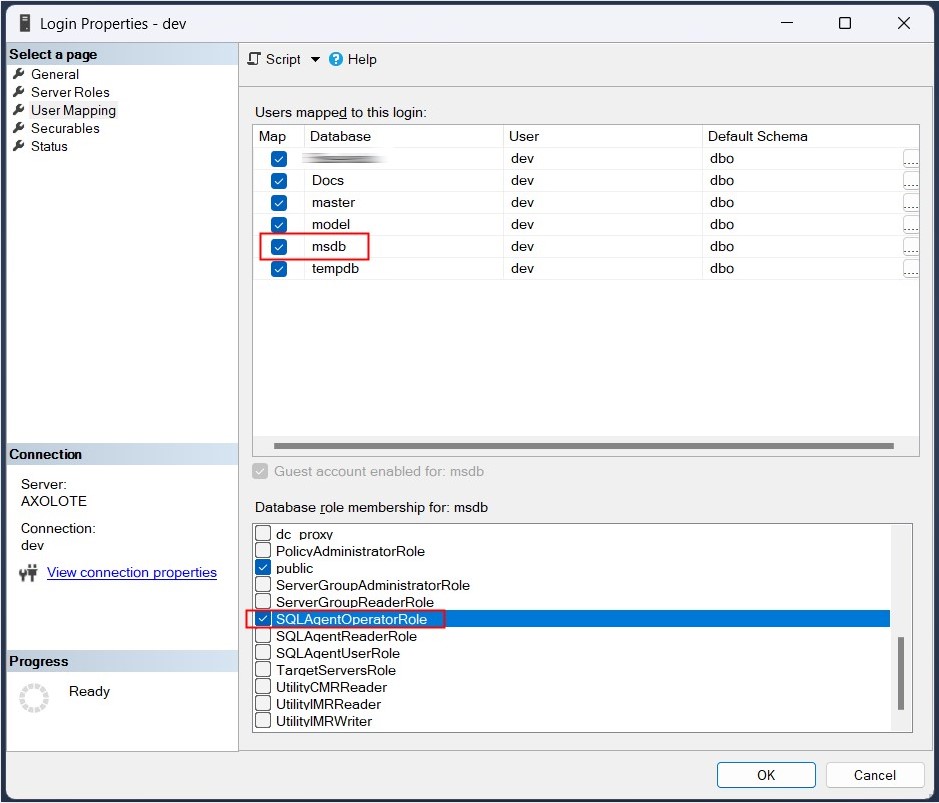
Task: Uncheck the Map box for msdb
Action: coord(279,247)
